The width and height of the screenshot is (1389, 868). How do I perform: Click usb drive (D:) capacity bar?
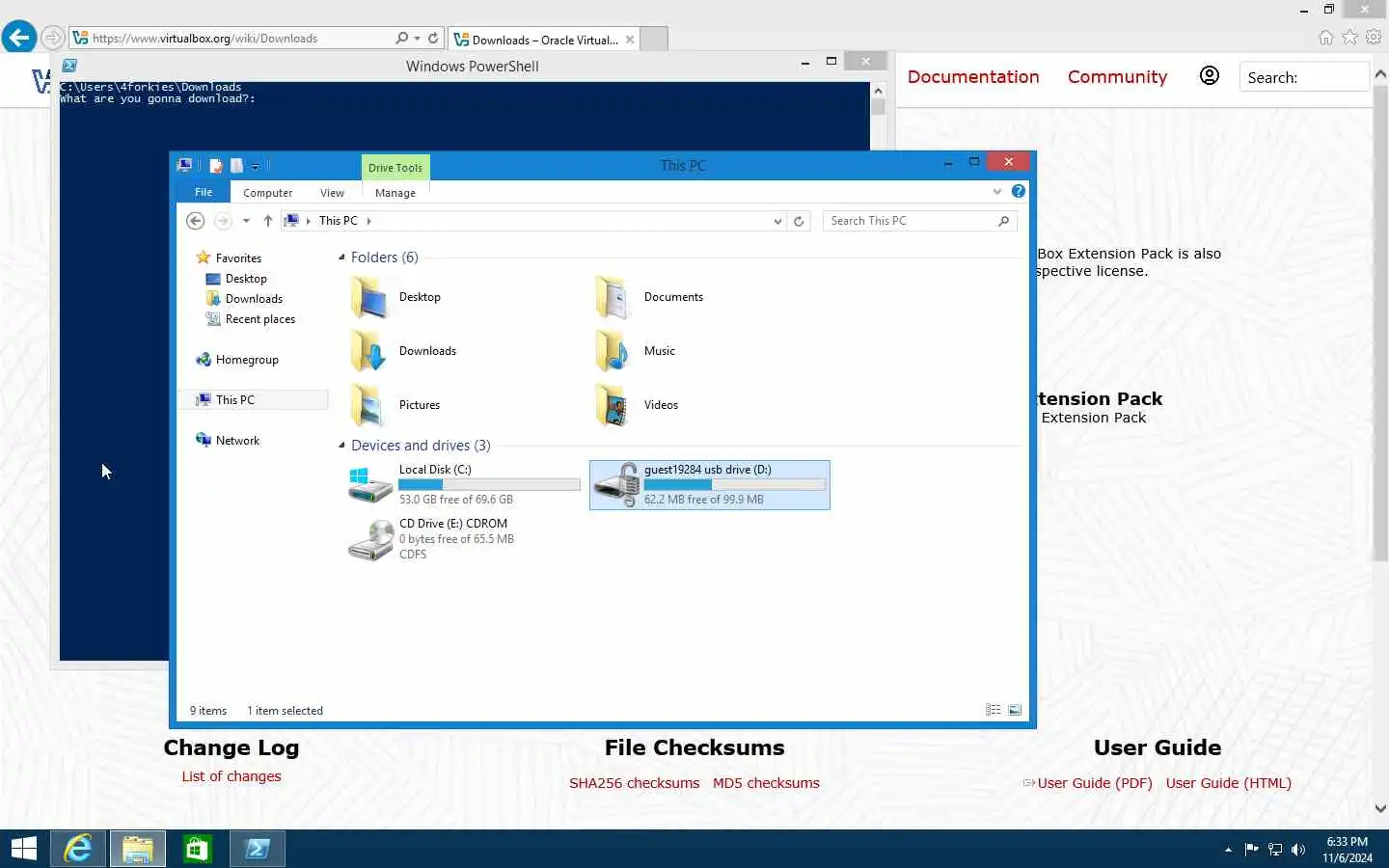click(735, 484)
